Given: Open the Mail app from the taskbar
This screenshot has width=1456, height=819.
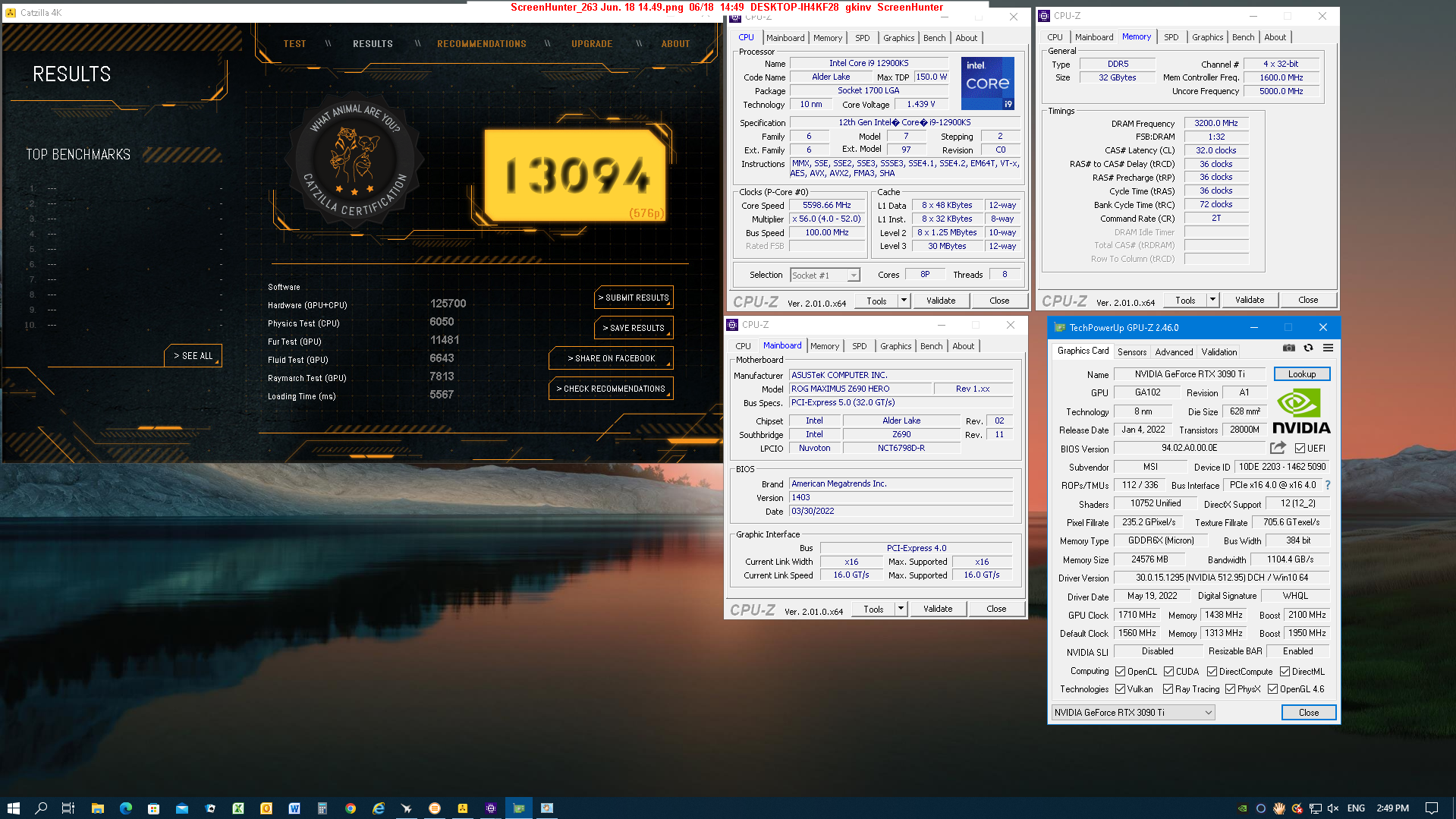Looking at the screenshot, I should pyautogui.click(x=182, y=808).
